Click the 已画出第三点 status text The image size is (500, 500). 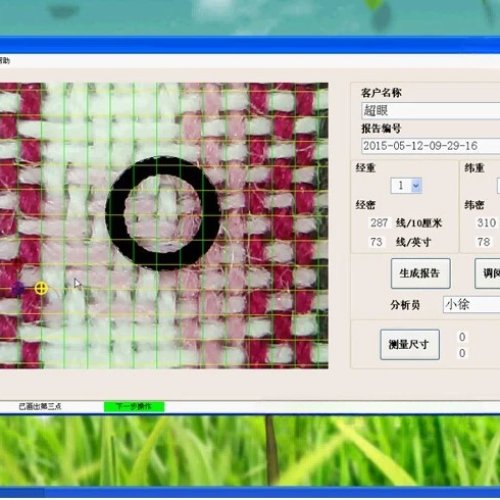pos(40,406)
